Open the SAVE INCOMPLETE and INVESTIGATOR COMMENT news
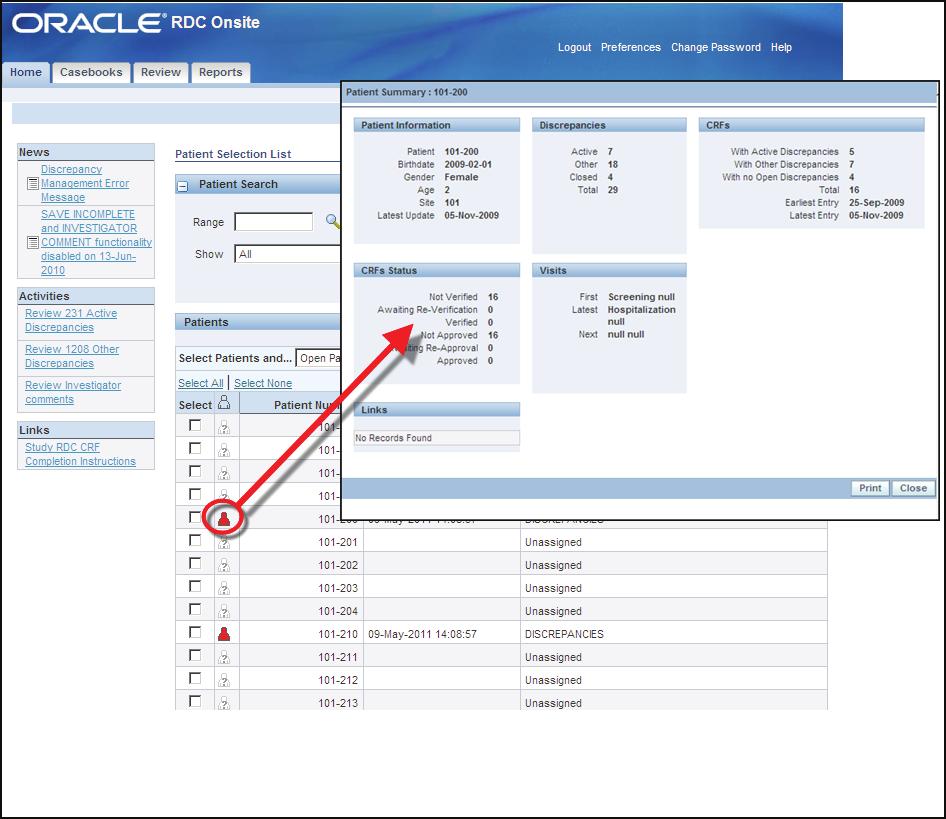The width and height of the screenshot is (946, 819). pyautogui.click(x=96, y=243)
